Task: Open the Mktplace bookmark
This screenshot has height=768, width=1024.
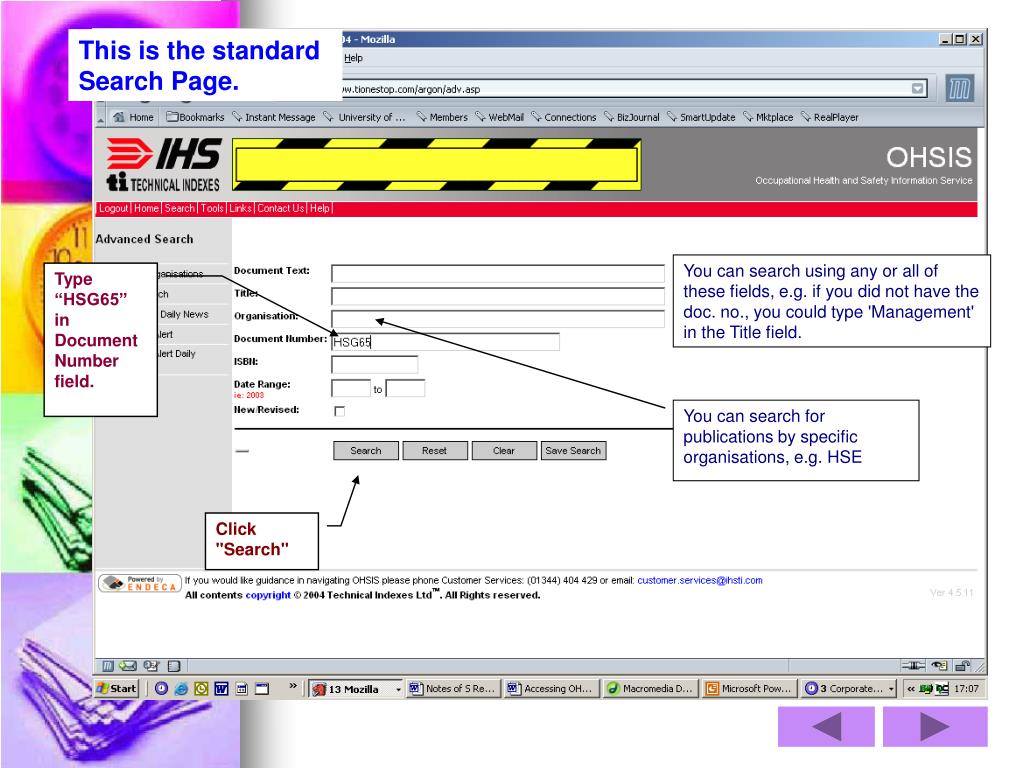Action: (768, 117)
